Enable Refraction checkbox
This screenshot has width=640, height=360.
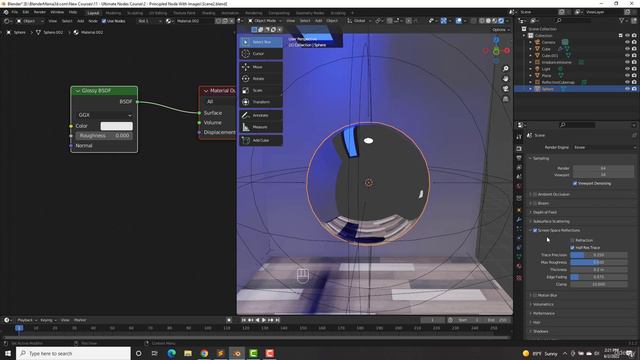(x=572, y=240)
